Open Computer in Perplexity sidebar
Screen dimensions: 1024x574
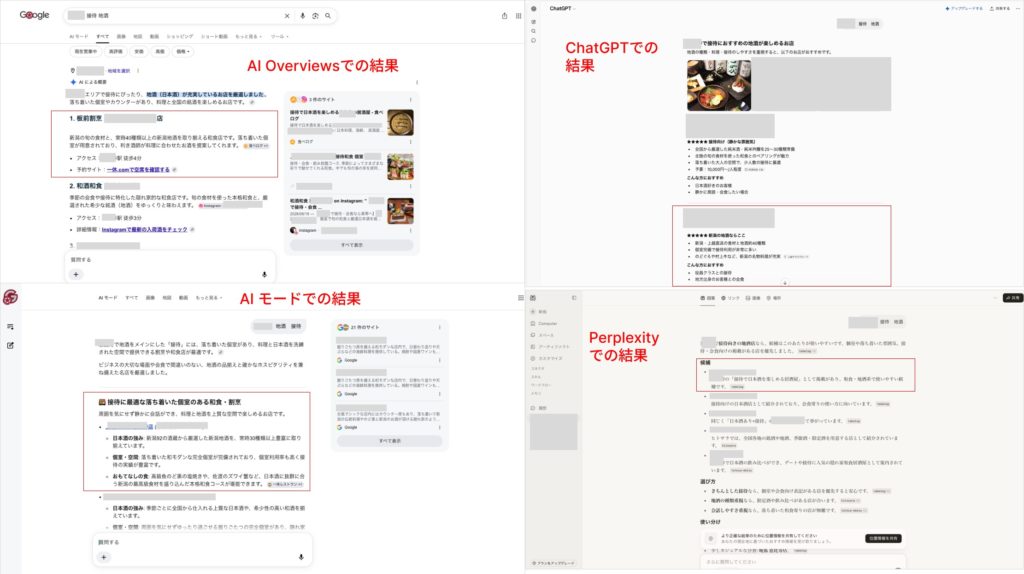click(x=544, y=324)
